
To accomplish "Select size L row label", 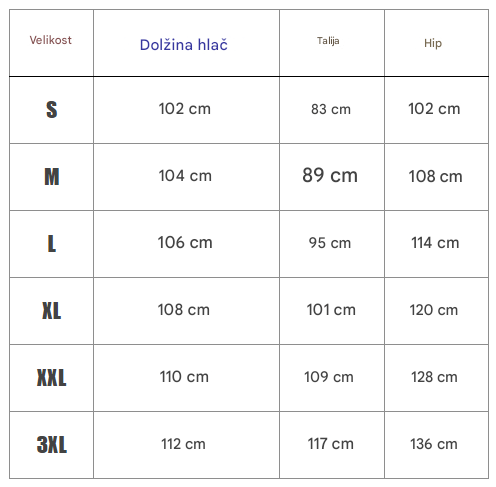I will point(52,243).
